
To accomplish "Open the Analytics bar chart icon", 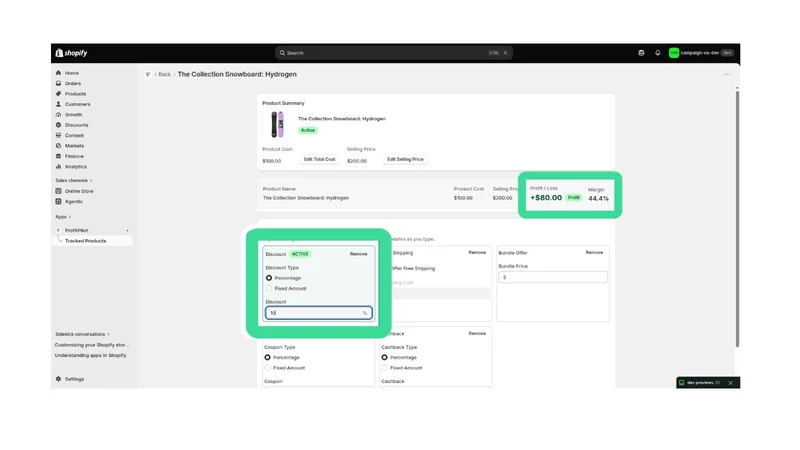I will (58, 167).
